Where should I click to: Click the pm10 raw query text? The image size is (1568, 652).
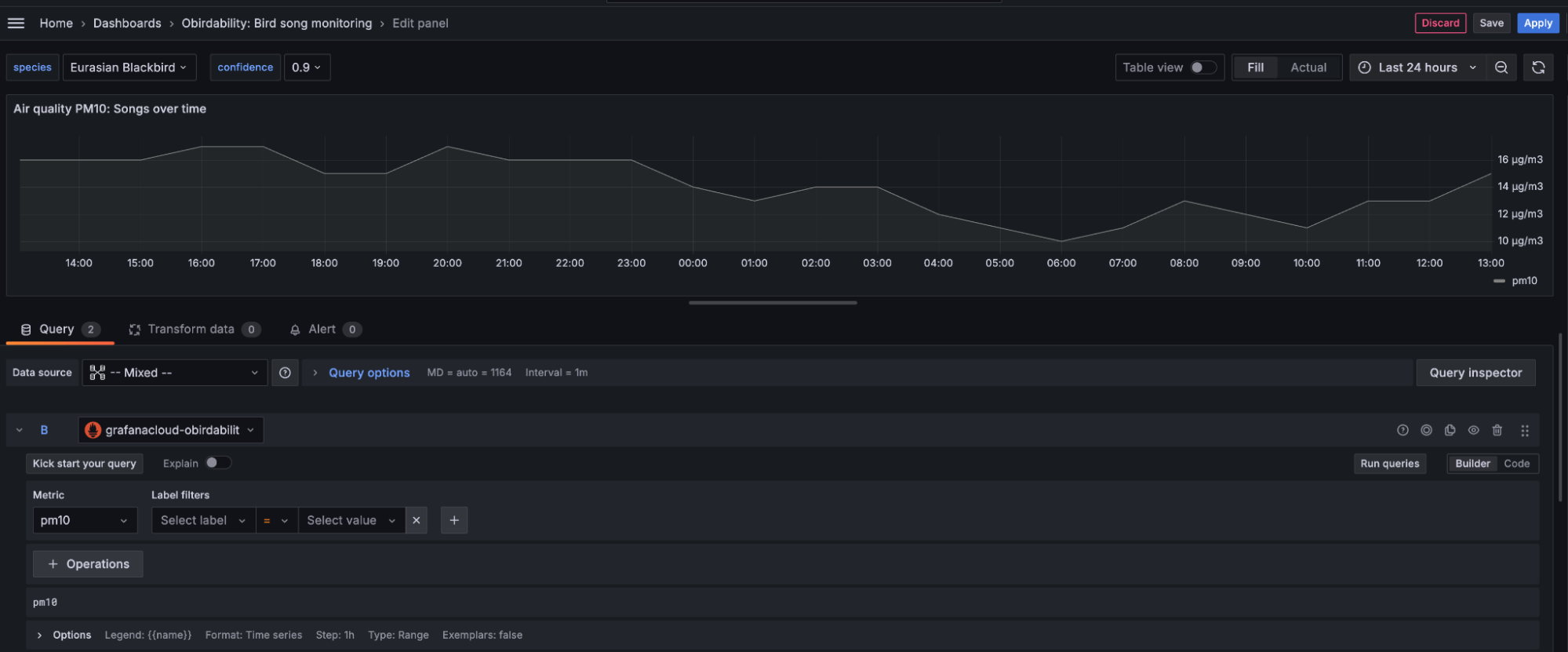[x=45, y=603]
